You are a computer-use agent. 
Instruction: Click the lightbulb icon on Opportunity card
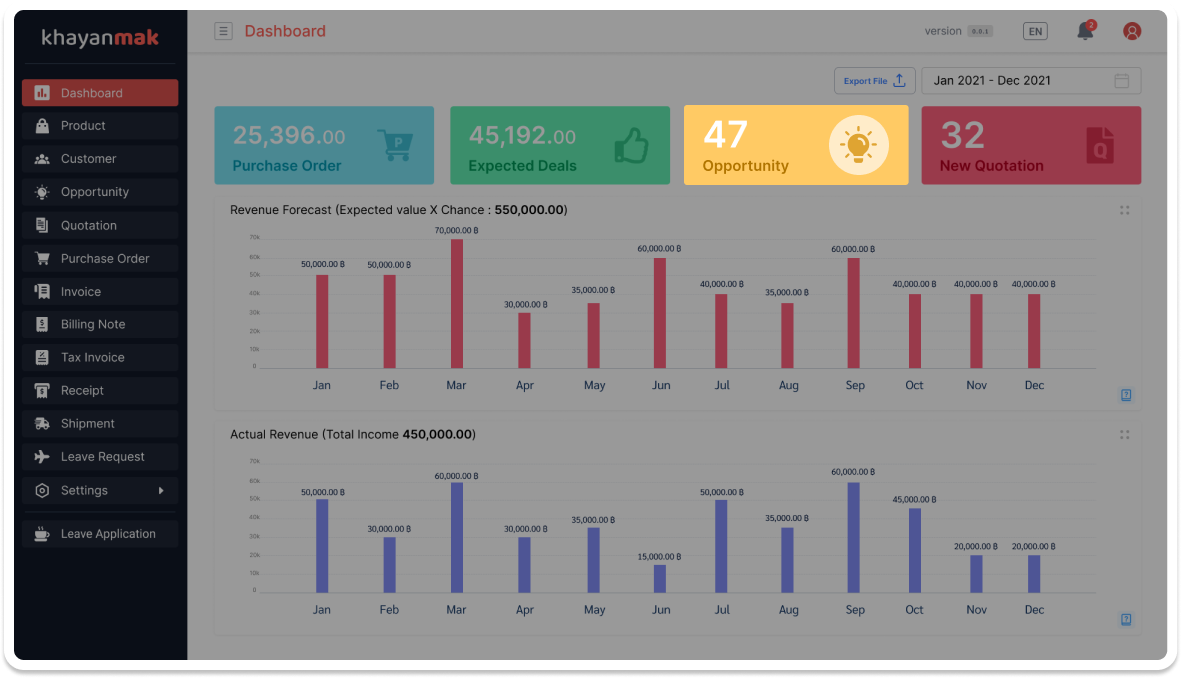[x=858, y=146]
